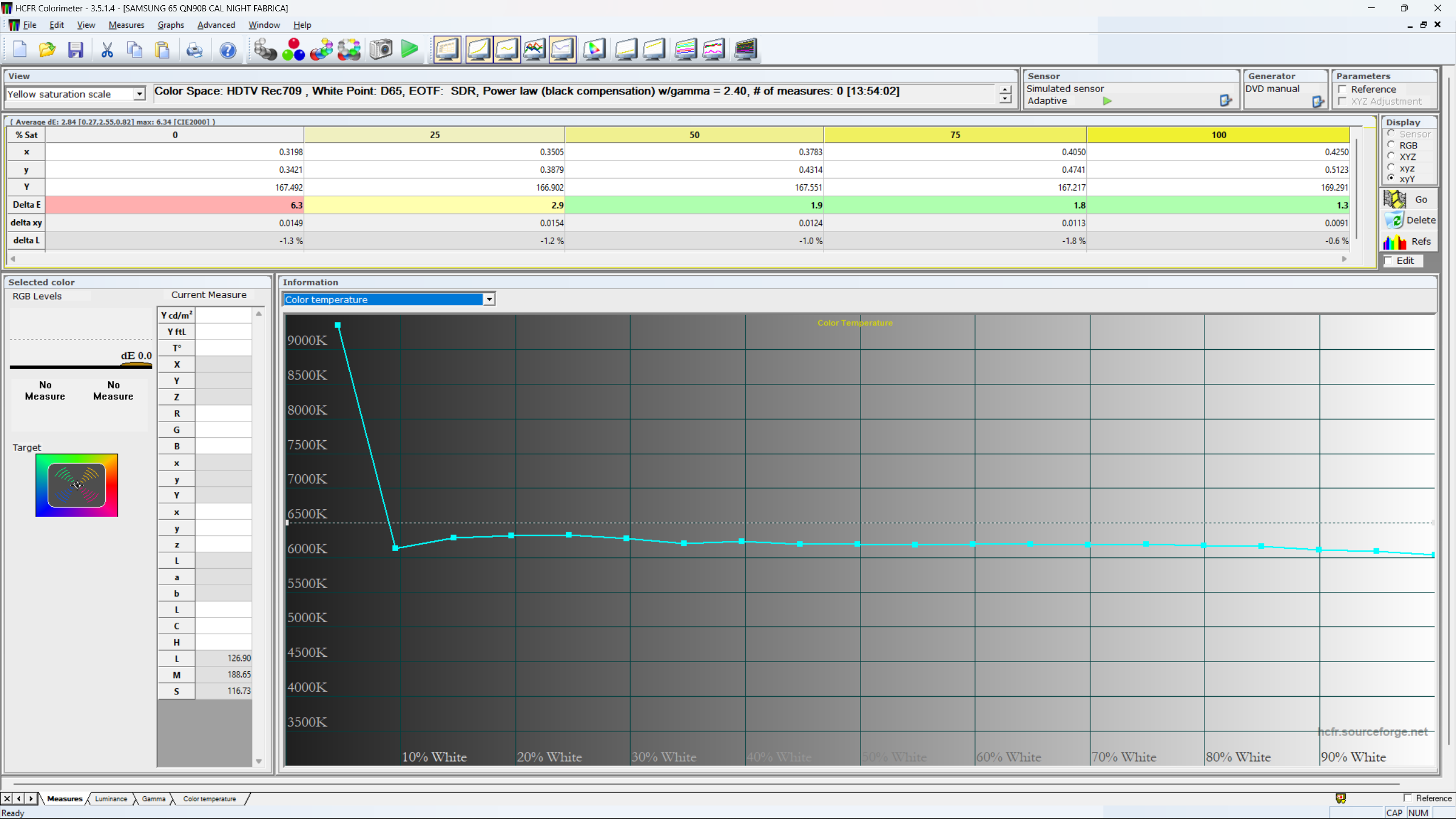Click the save floppy disk icon
Viewport: 1456px width, 819px height.
click(x=76, y=50)
